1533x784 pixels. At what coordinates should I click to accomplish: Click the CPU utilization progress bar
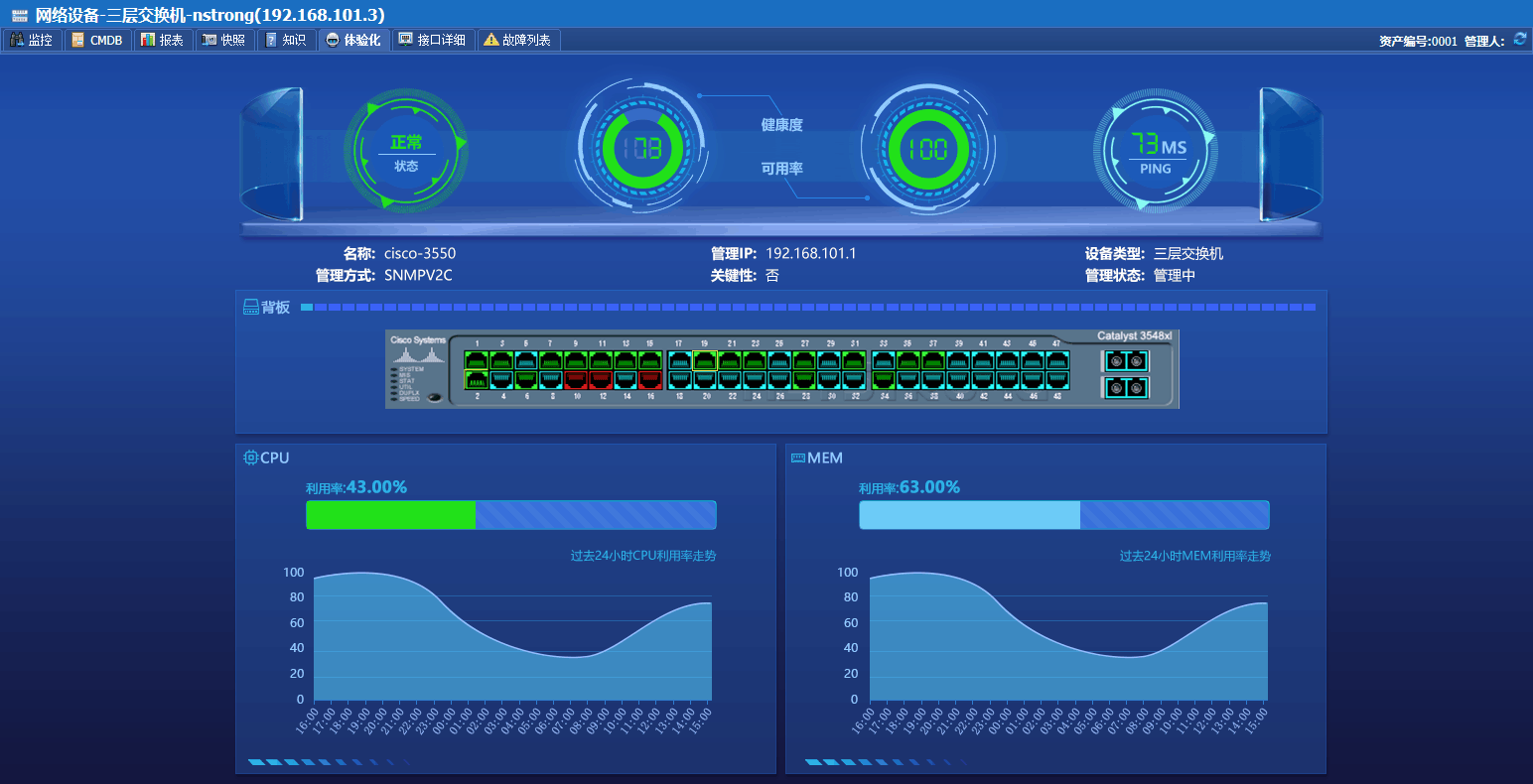(x=511, y=515)
